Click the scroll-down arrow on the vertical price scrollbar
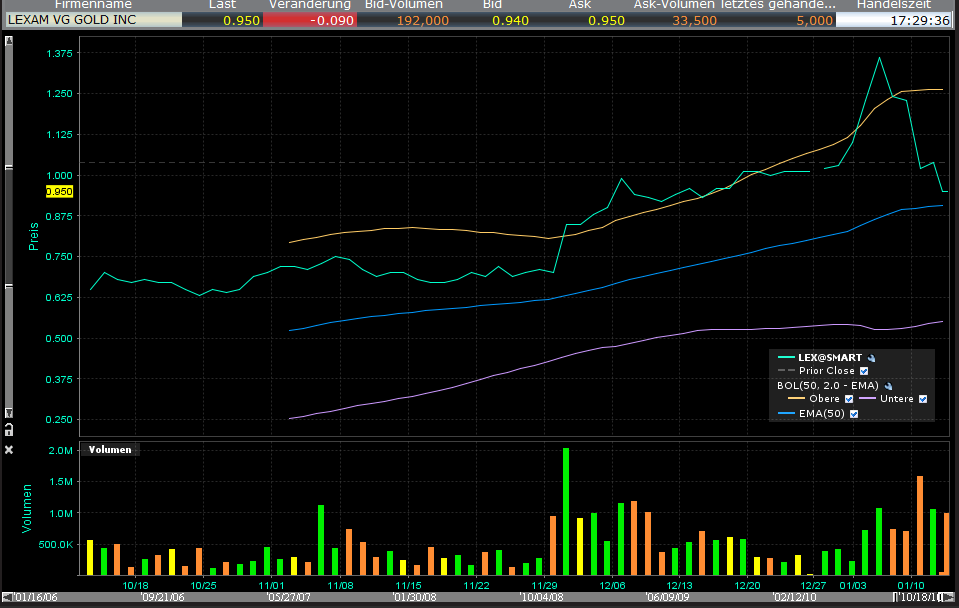 [9, 413]
